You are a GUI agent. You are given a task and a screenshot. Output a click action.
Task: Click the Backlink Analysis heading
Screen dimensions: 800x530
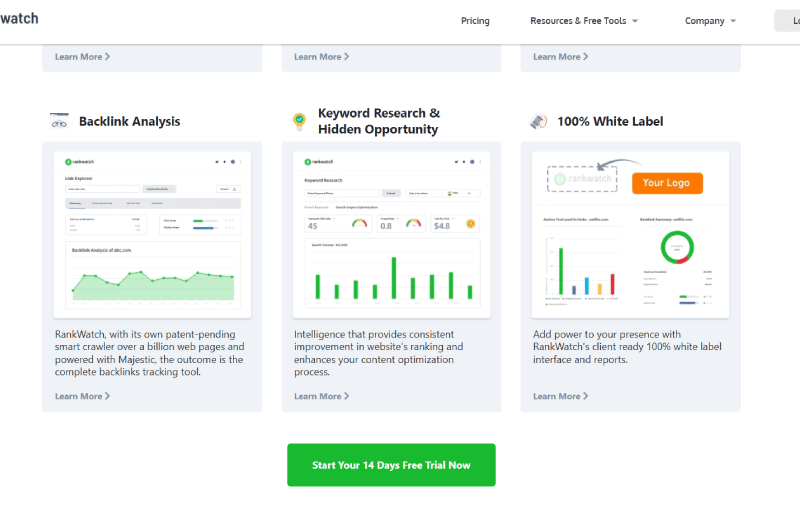click(130, 121)
